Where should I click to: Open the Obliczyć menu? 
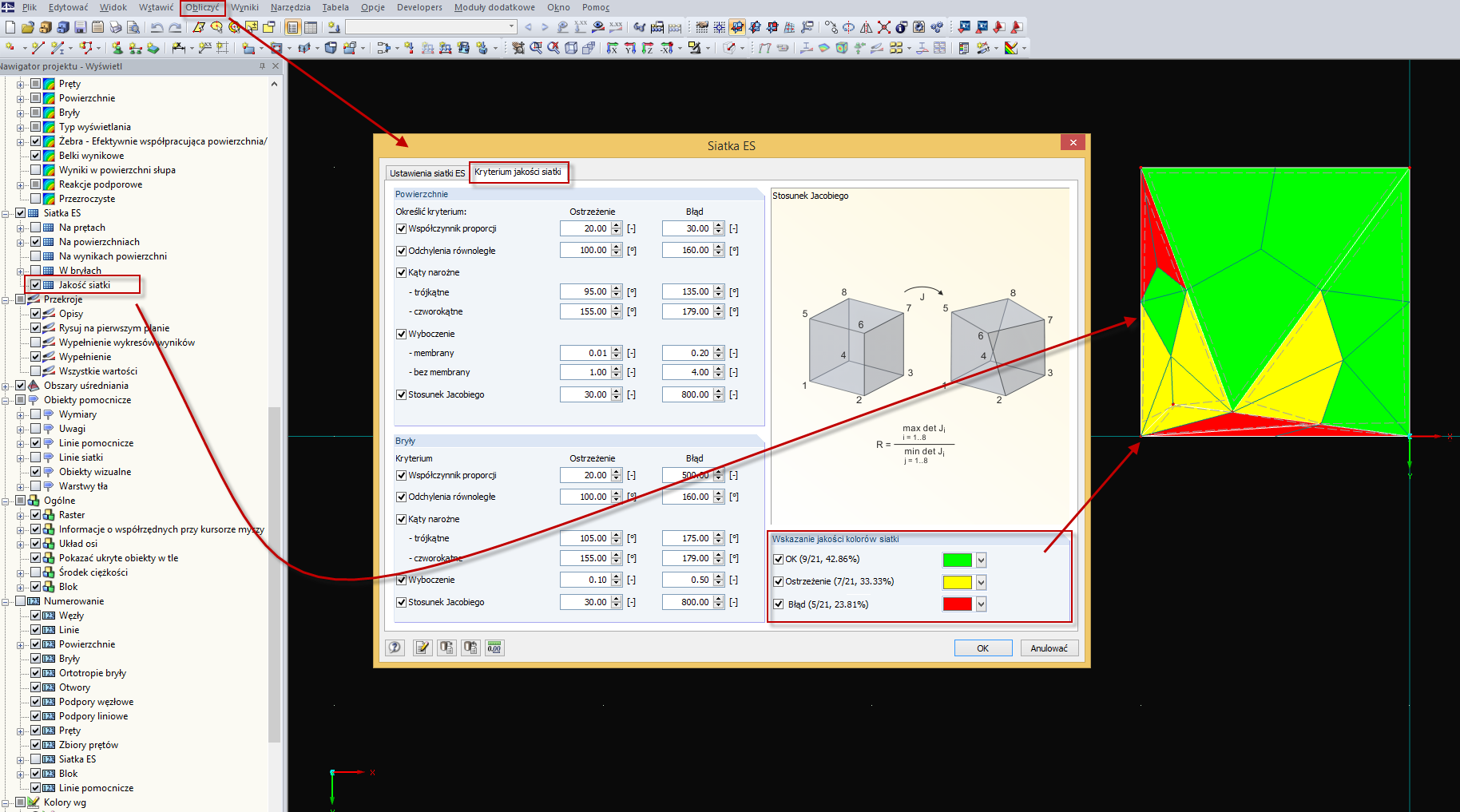202,7
